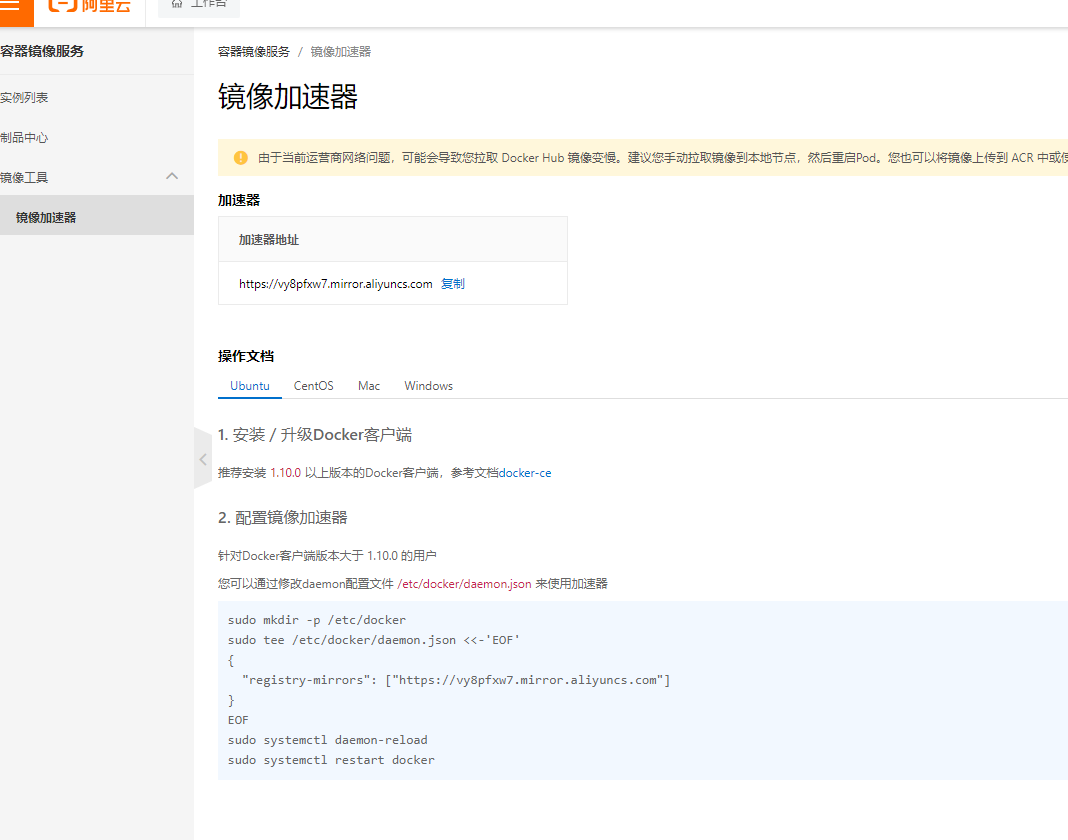The width and height of the screenshot is (1068, 840).
Task: Open 制品中心 in sidebar
Action: [24, 138]
